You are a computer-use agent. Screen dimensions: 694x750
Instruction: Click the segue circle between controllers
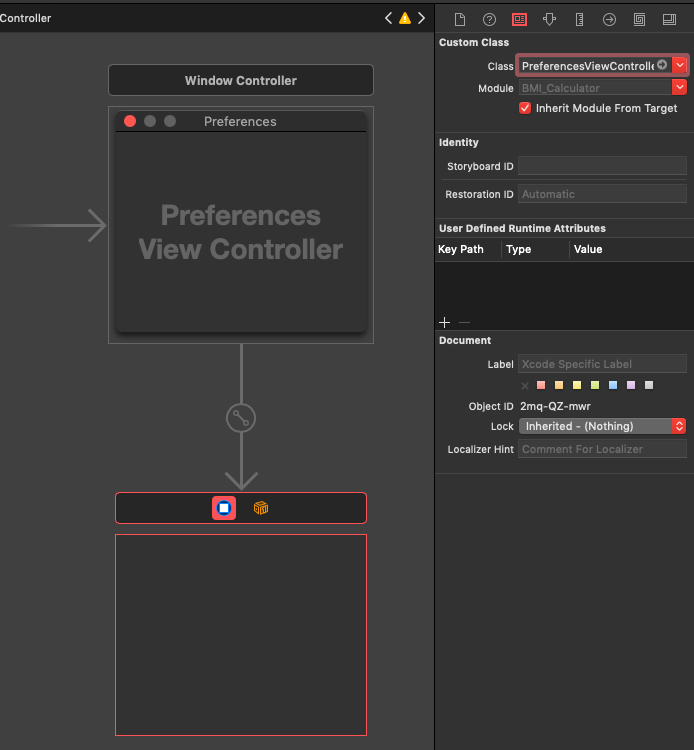(240, 418)
